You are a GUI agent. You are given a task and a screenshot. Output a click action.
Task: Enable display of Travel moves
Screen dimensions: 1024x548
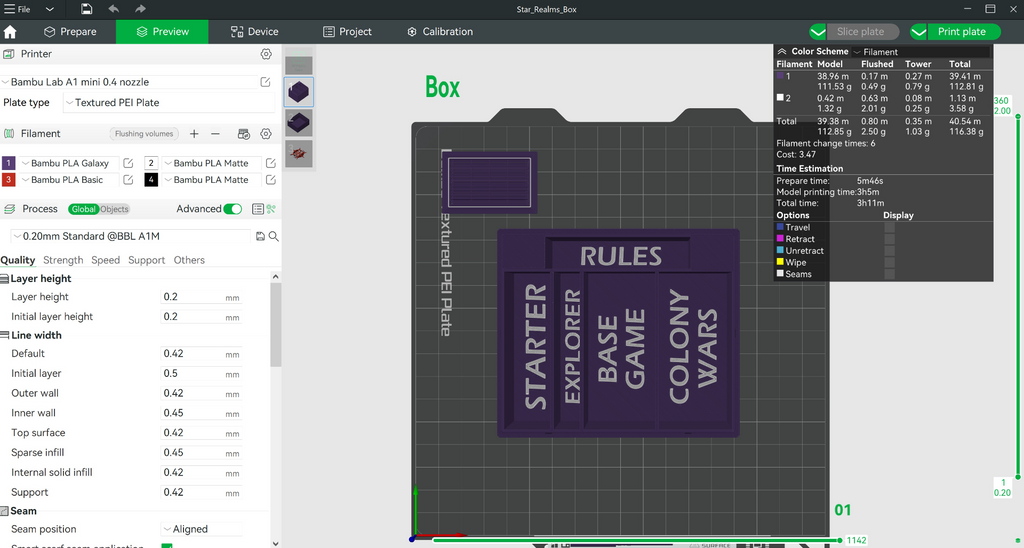(x=889, y=227)
